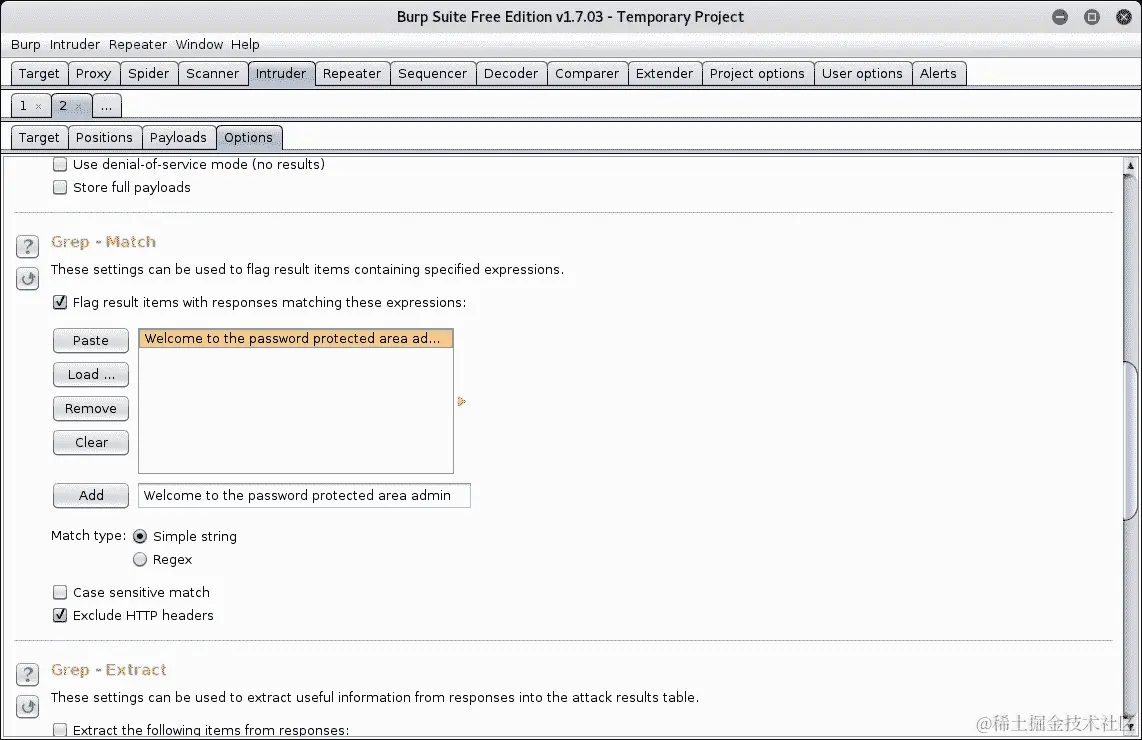This screenshot has height=740, width=1142.
Task: Close the Burp Suite window
Action: point(1124,17)
